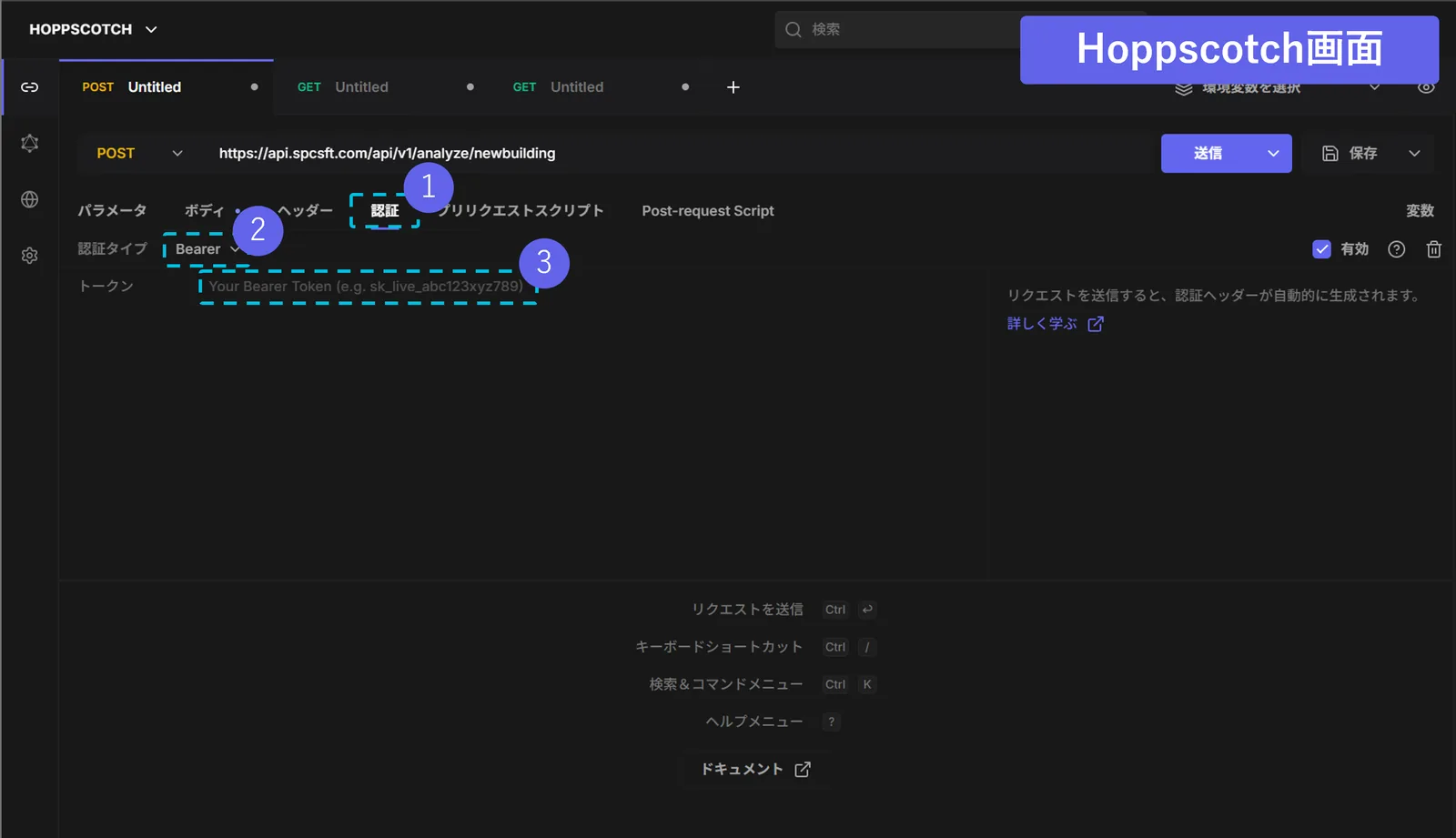Open the Bearer auth type dropdown
The image size is (1456, 838).
207,249
